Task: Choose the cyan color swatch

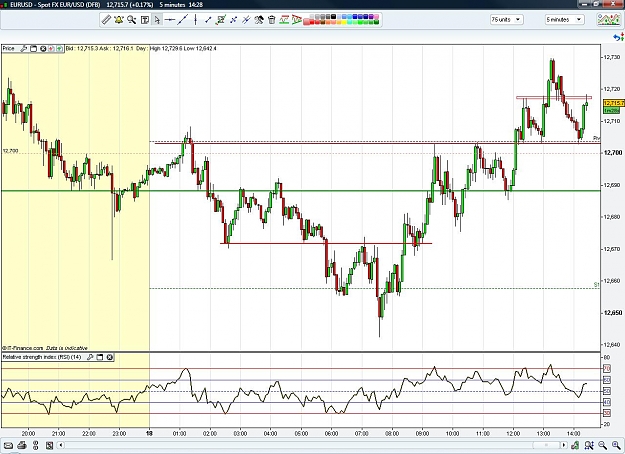Action: [350, 22]
